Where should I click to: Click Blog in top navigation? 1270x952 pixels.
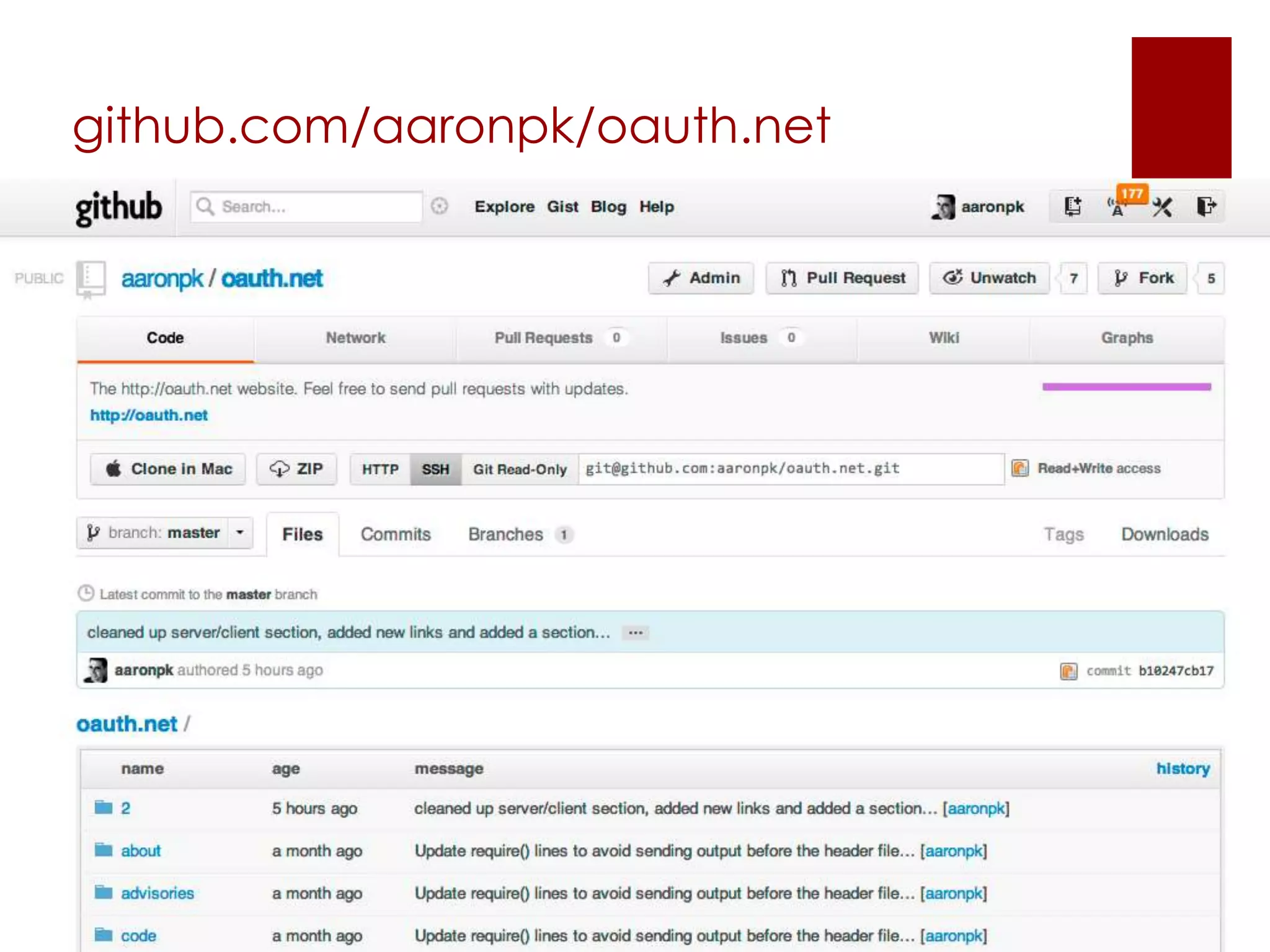coord(608,207)
